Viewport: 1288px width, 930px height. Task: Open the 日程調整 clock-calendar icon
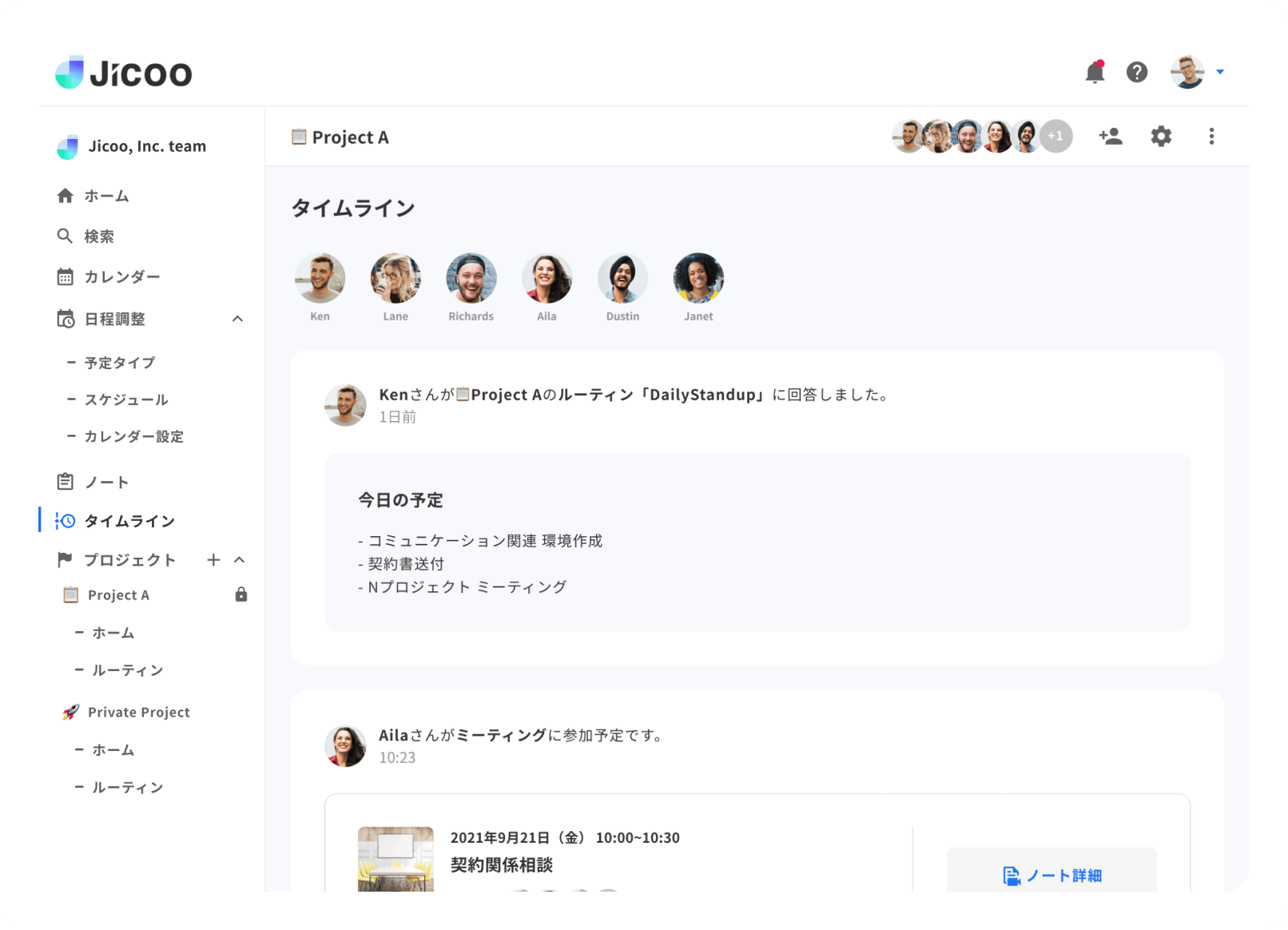pos(66,318)
